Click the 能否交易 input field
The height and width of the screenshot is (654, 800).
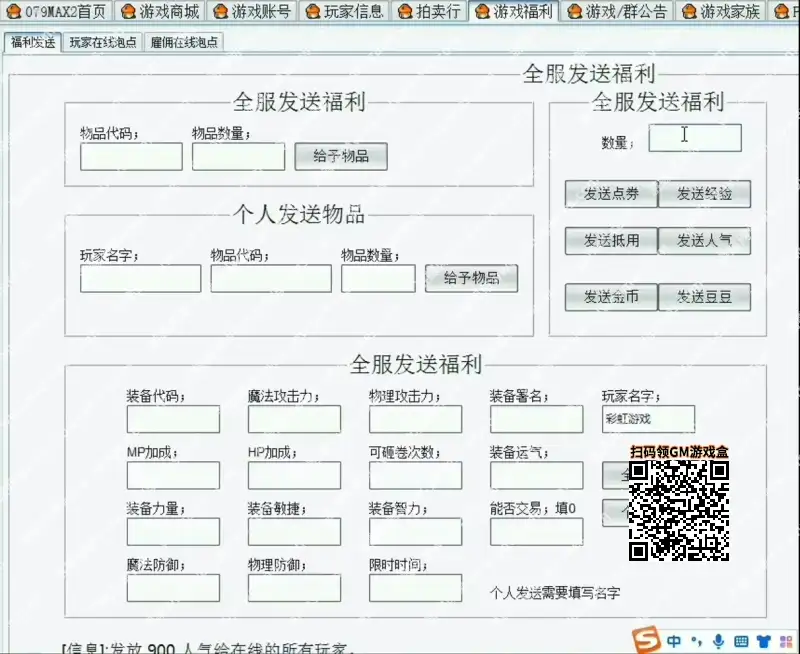point(537,532)
